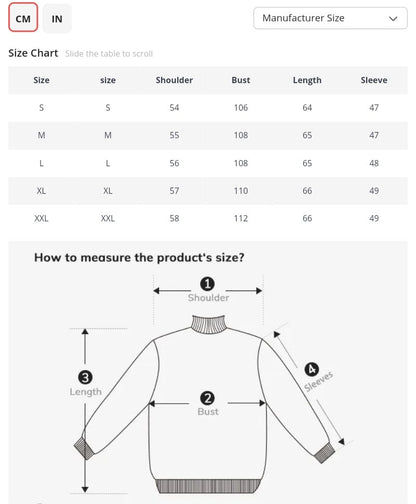Click the number 1 Shoulder marker
This screenshot has width=416, height=504.
[207, 284]
